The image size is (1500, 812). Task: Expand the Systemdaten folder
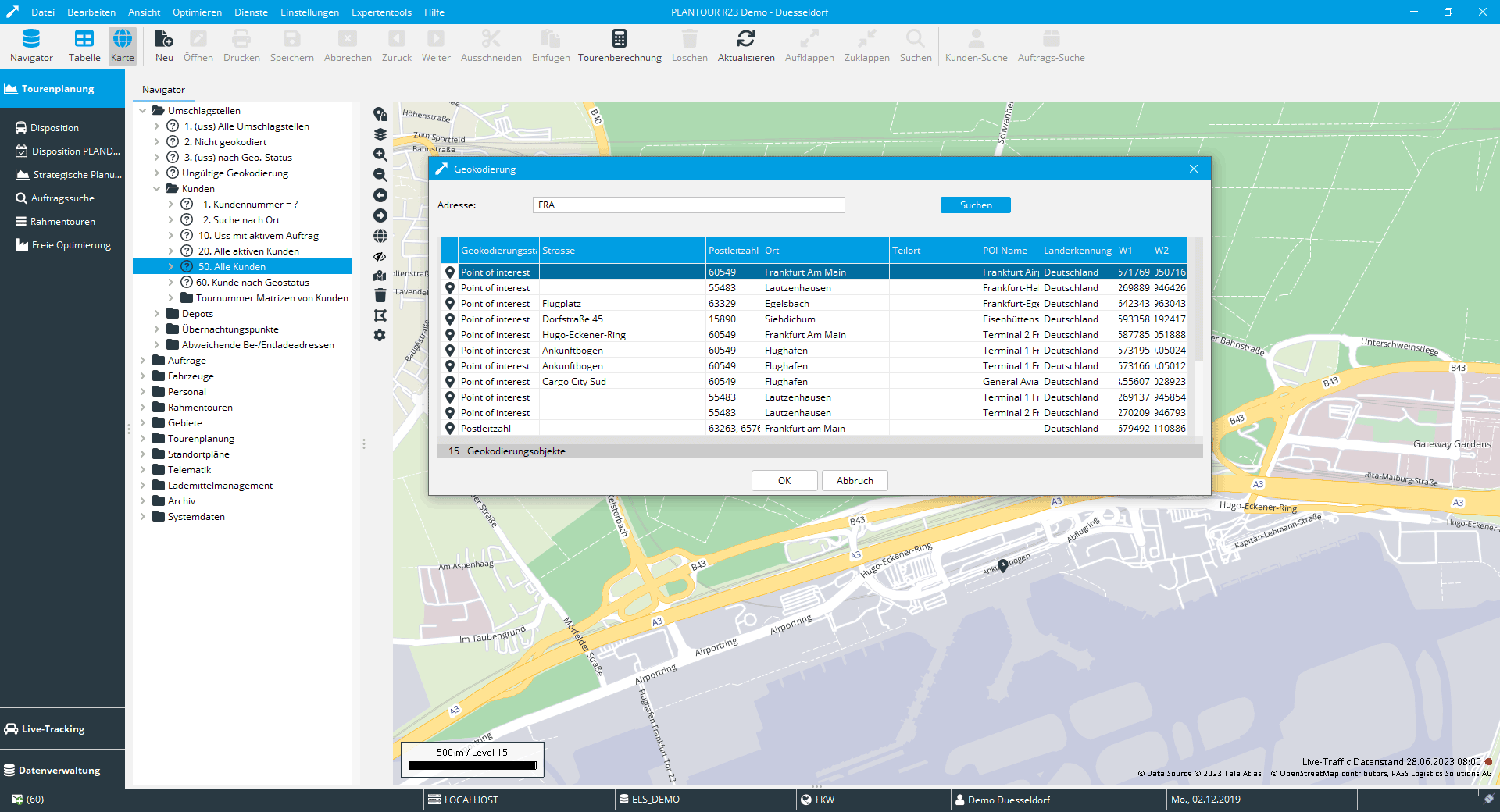click(143, 517)
